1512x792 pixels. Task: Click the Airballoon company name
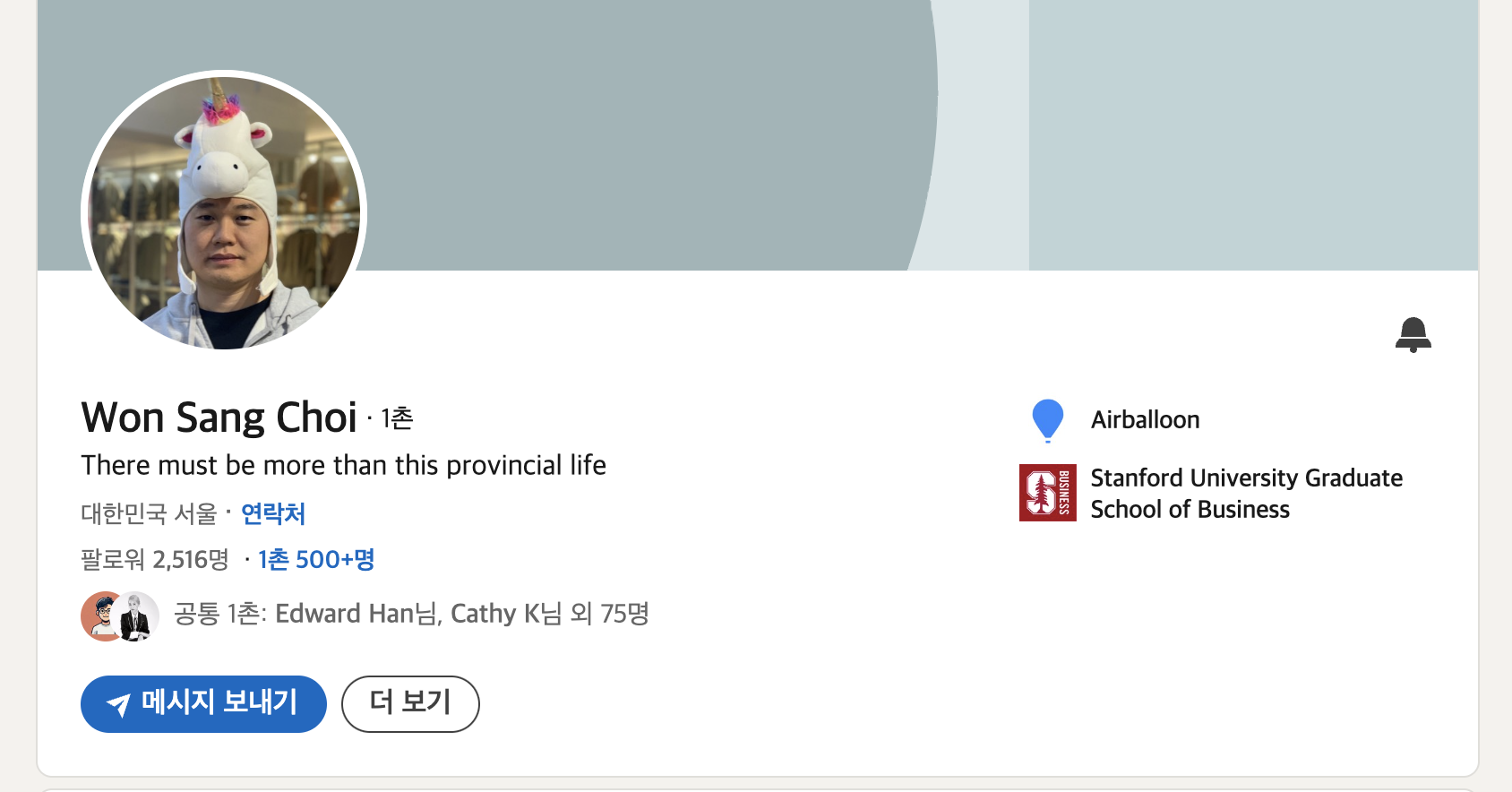(x=1145, y=419)
